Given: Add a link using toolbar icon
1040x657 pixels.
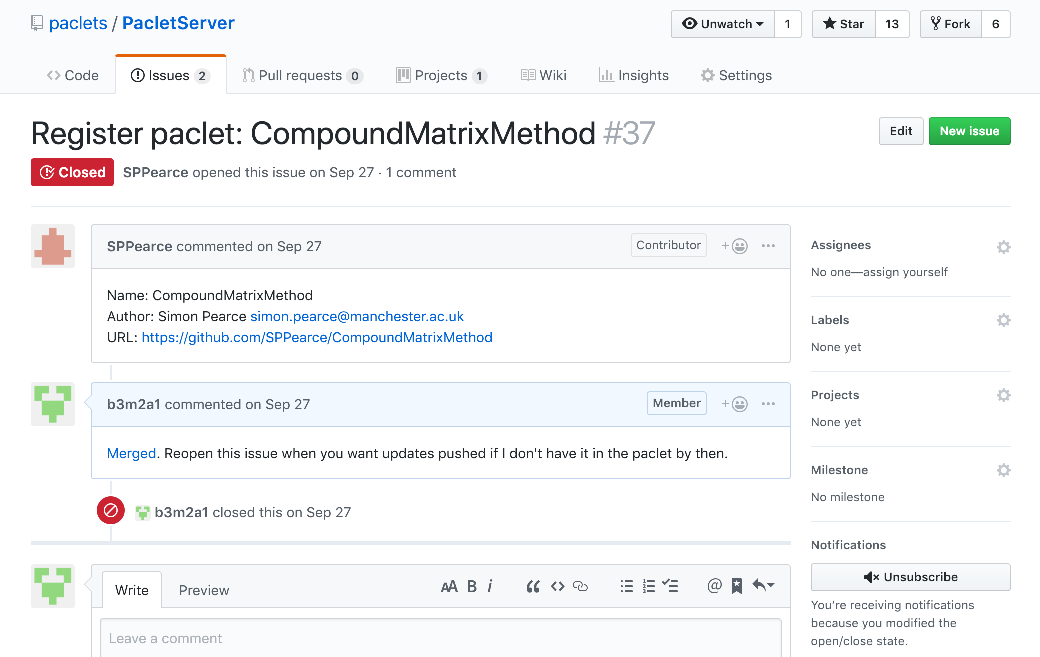Looking at the screenshot, I should (x=580, y=586).
